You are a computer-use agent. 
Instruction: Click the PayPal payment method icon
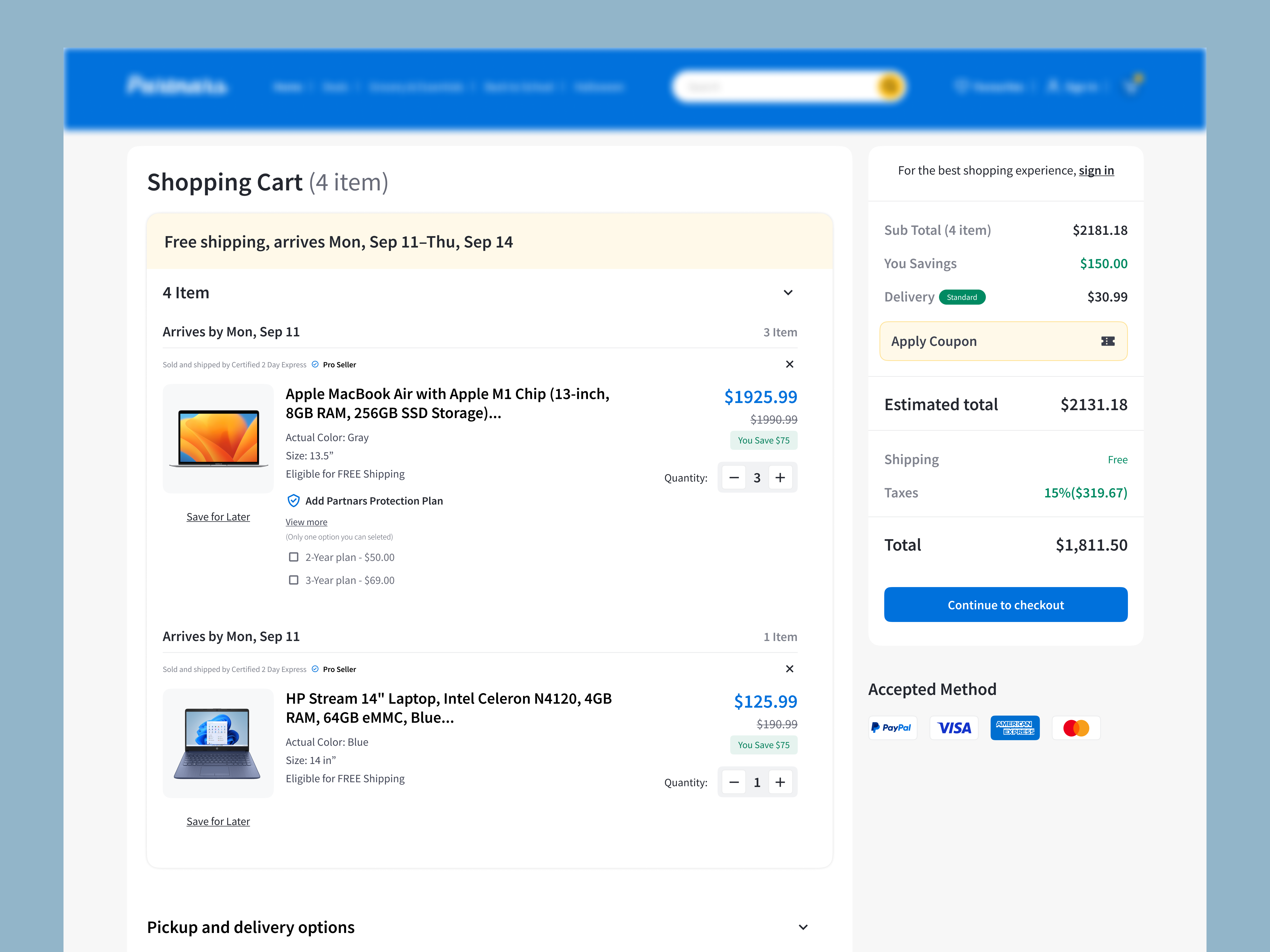click(x=892, y=728)
